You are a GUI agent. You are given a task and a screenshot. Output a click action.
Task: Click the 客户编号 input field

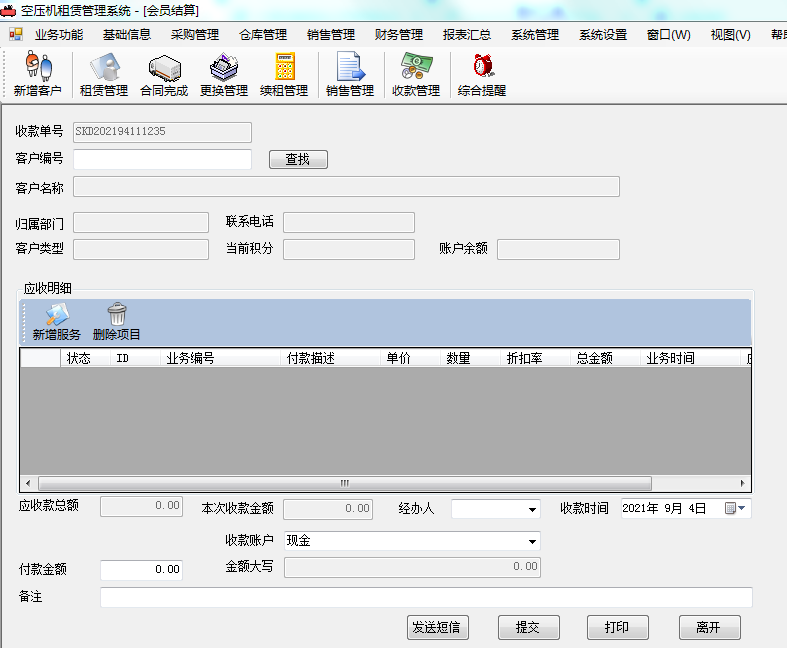pyautogui.click(x=162, y=160)
